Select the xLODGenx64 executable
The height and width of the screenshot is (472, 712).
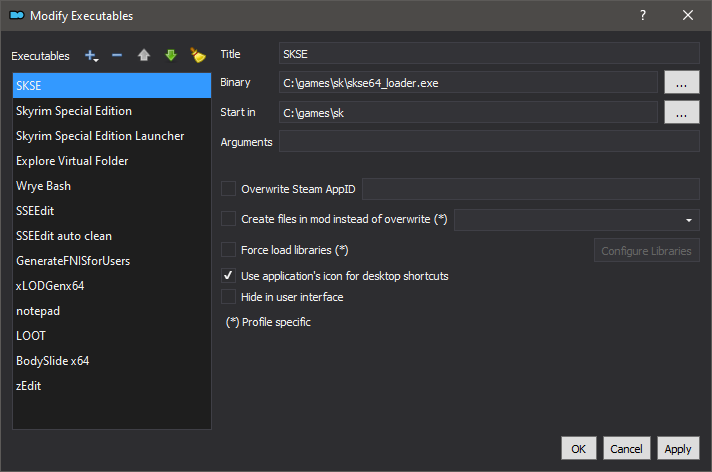pyautogui.click(x=112, y=286)
